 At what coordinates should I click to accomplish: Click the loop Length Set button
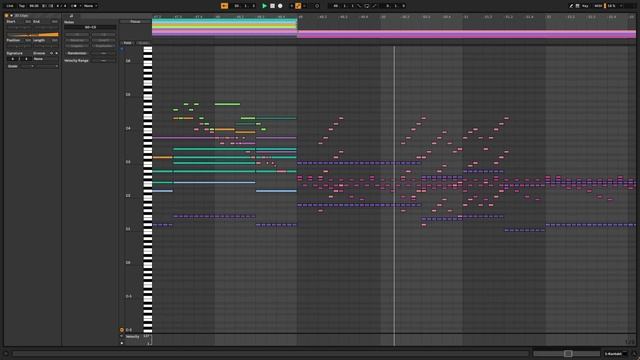coord(54,40)
